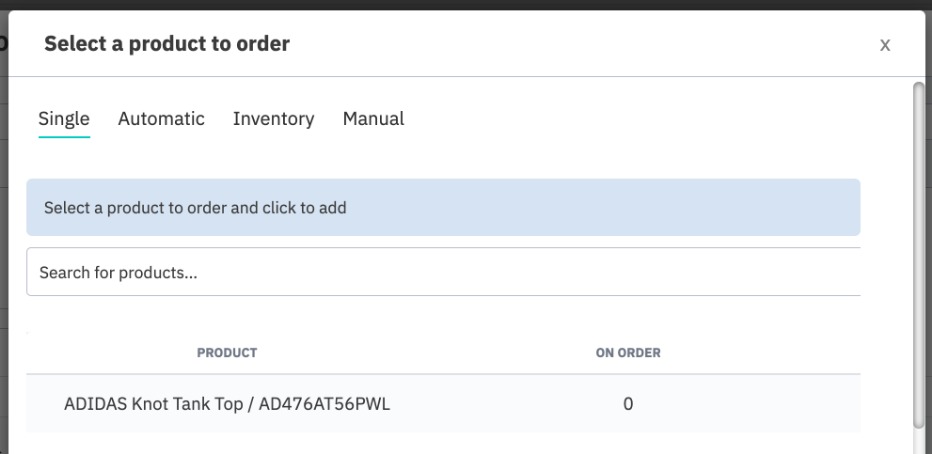
Task: Click the dark bar above the dialog
Action: click(x=466, y=5)
